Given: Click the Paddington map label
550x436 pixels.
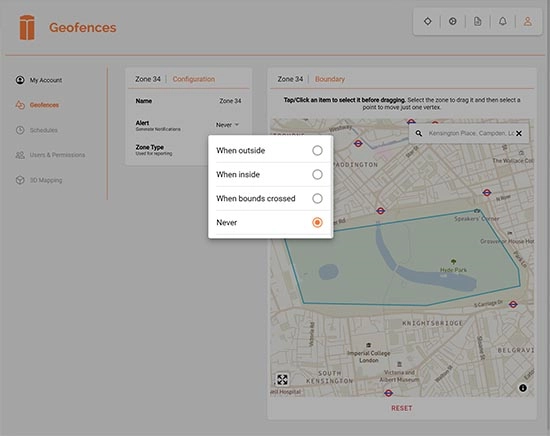Looking at the screenshot, I should pos(355,165).
